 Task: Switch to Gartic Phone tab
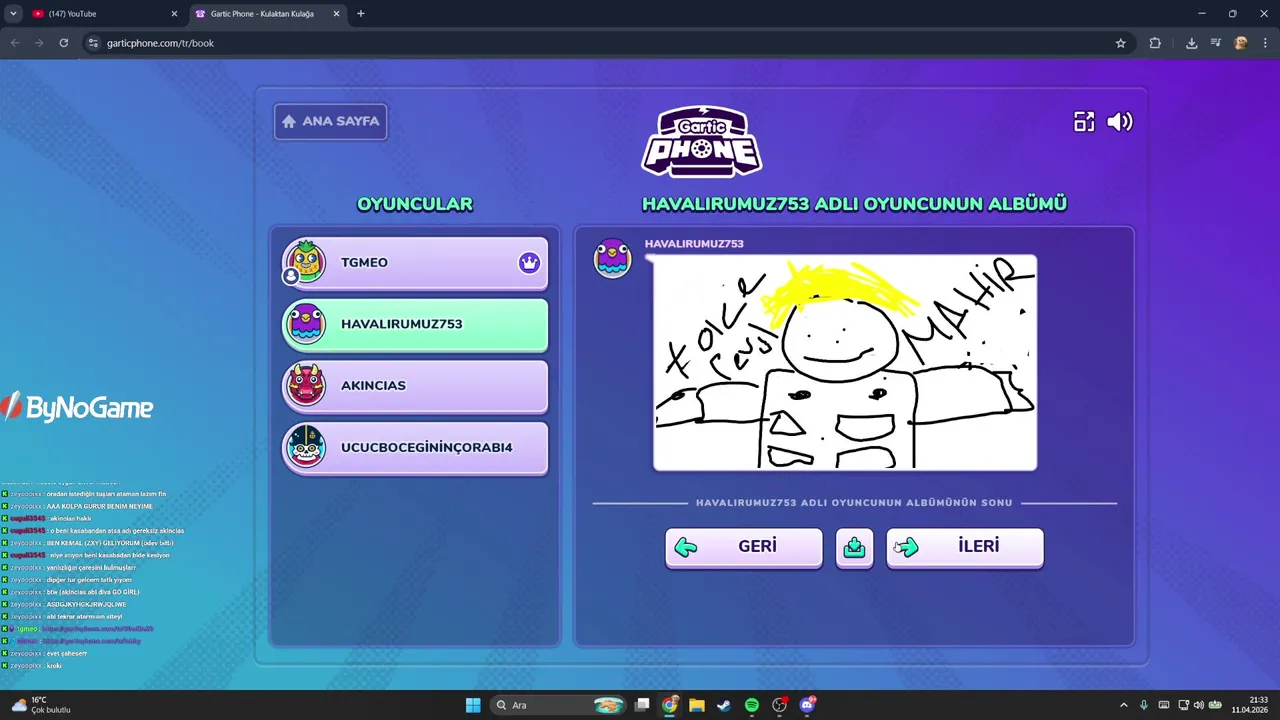point(266,14)
